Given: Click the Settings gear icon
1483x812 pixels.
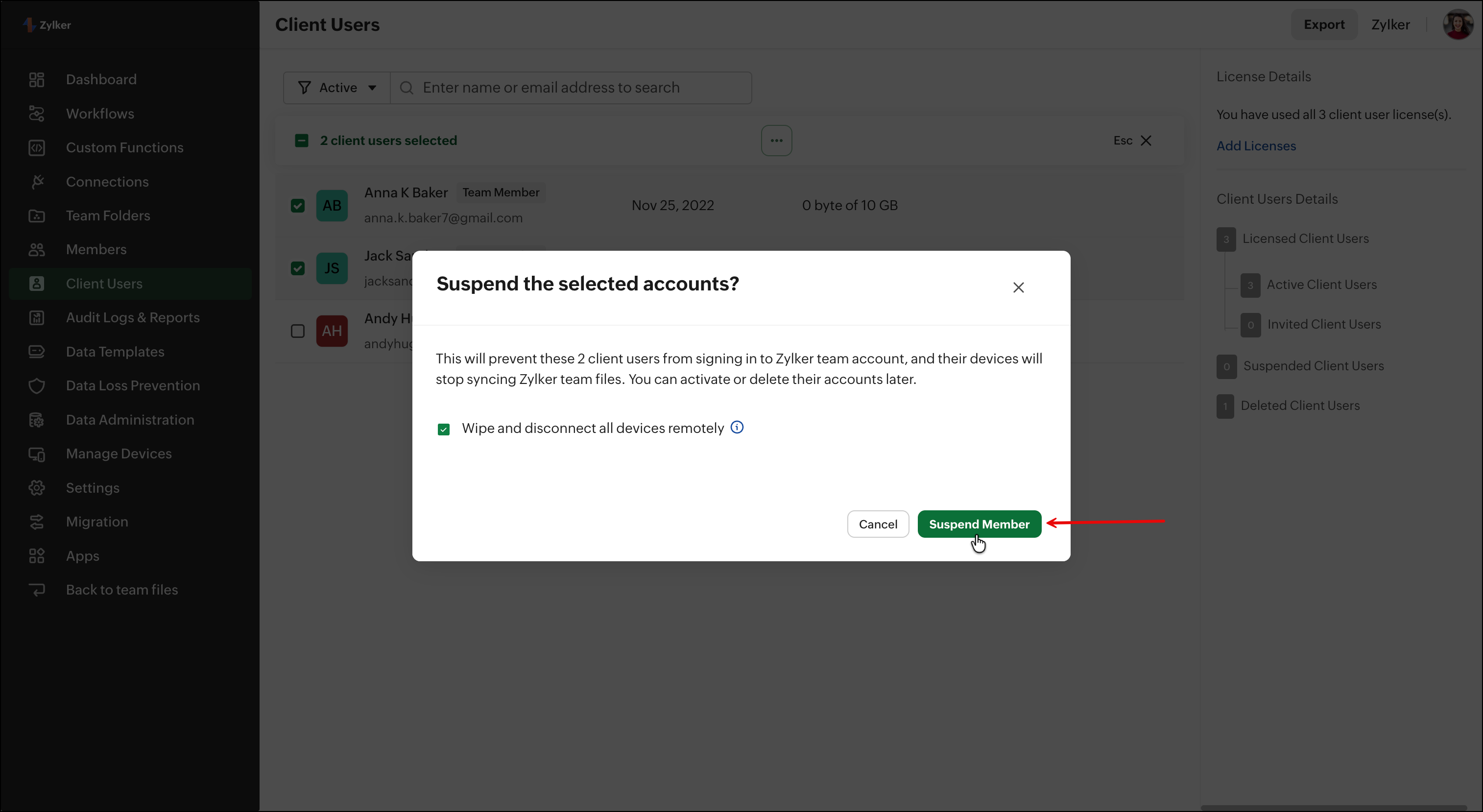Looking at the screenshot, I should point(37,488).
